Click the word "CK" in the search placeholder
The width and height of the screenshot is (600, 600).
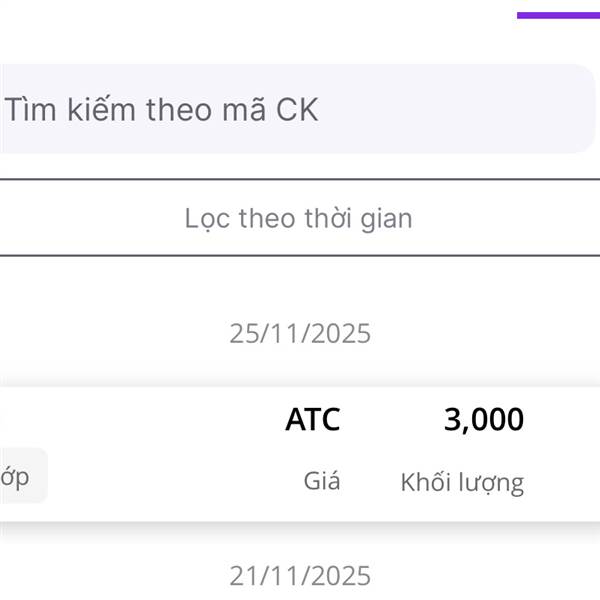pyautogui.click(x=297, y=110)
